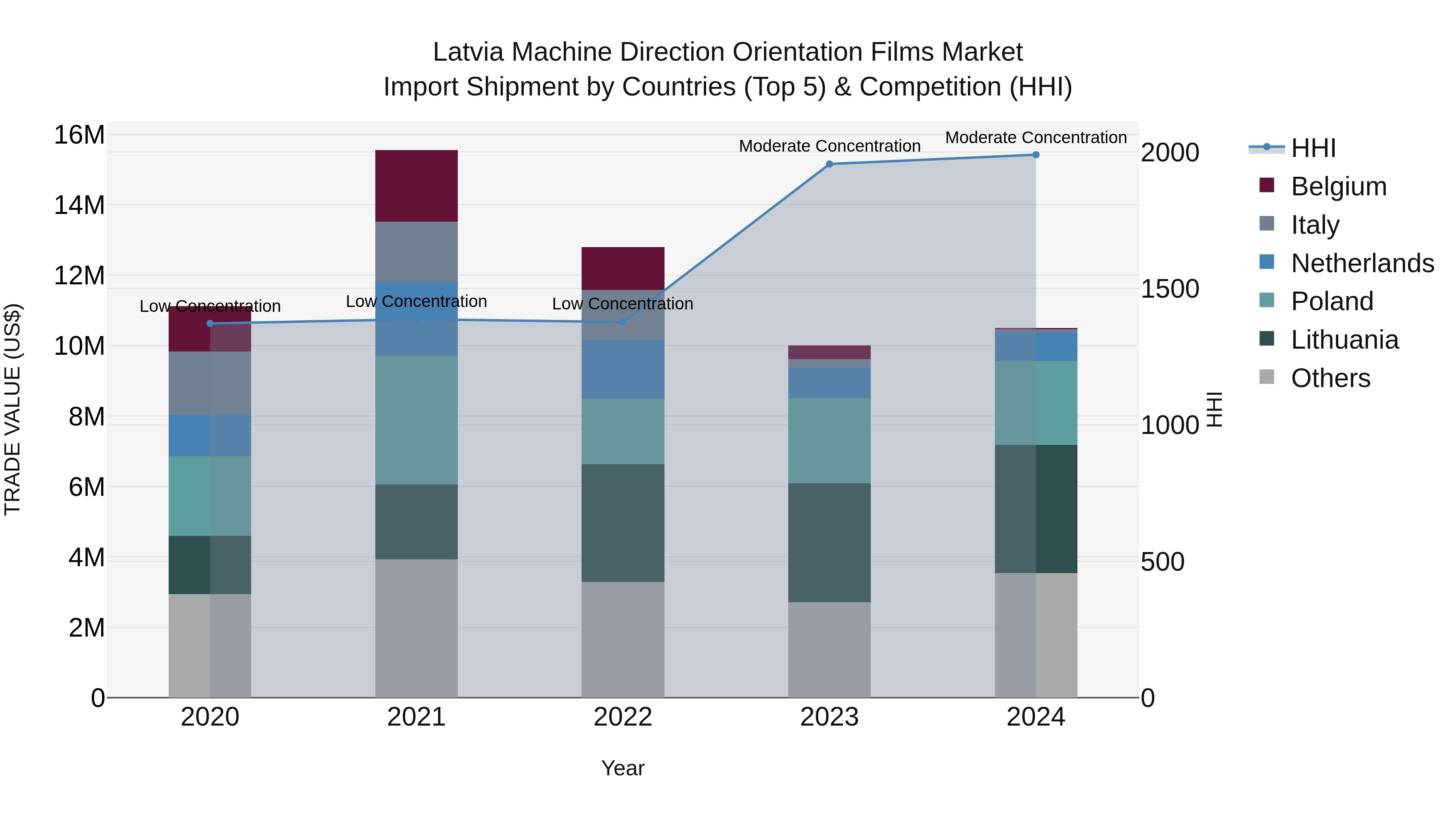Click the chart title text
Image resolution: width=1456 pixels, height=819 pixels.
point(728,69)
